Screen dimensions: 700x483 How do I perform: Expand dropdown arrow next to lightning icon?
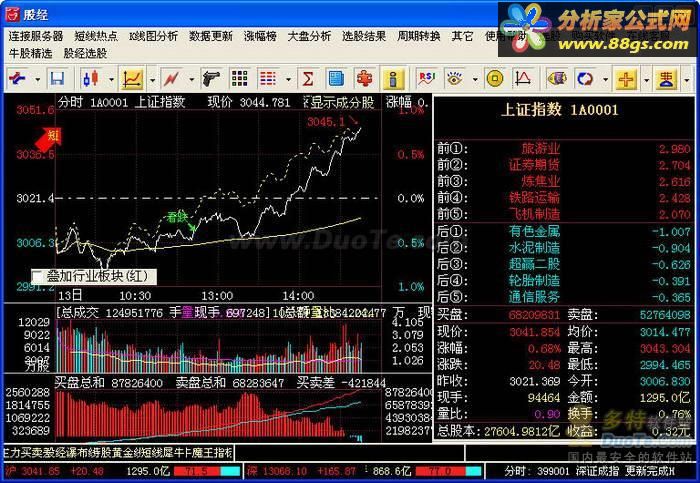[x=192, y=80]
